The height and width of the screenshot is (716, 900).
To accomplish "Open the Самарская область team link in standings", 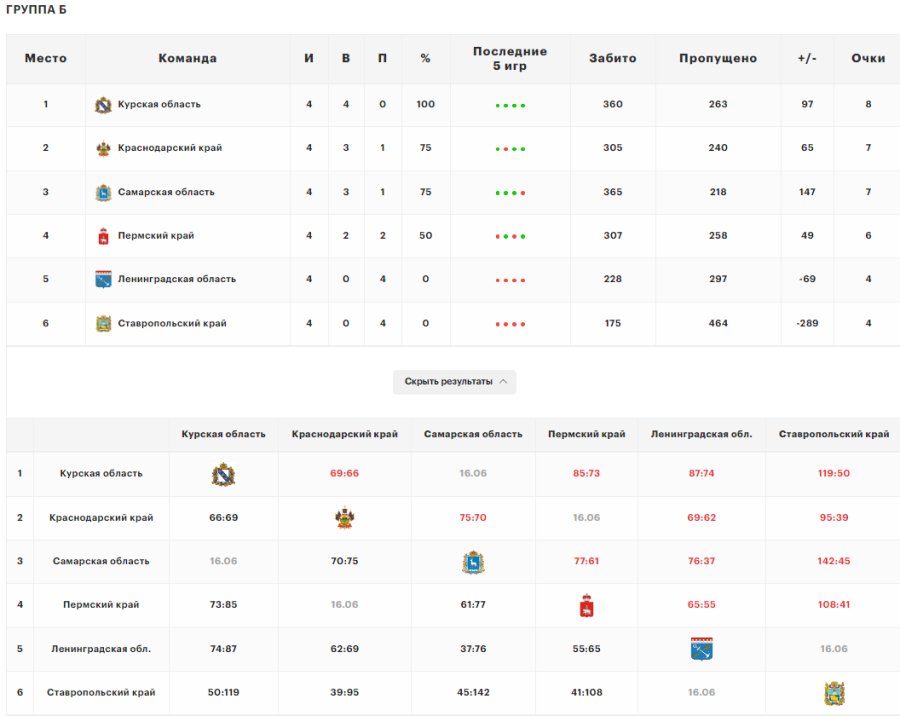I will point(166,192).
